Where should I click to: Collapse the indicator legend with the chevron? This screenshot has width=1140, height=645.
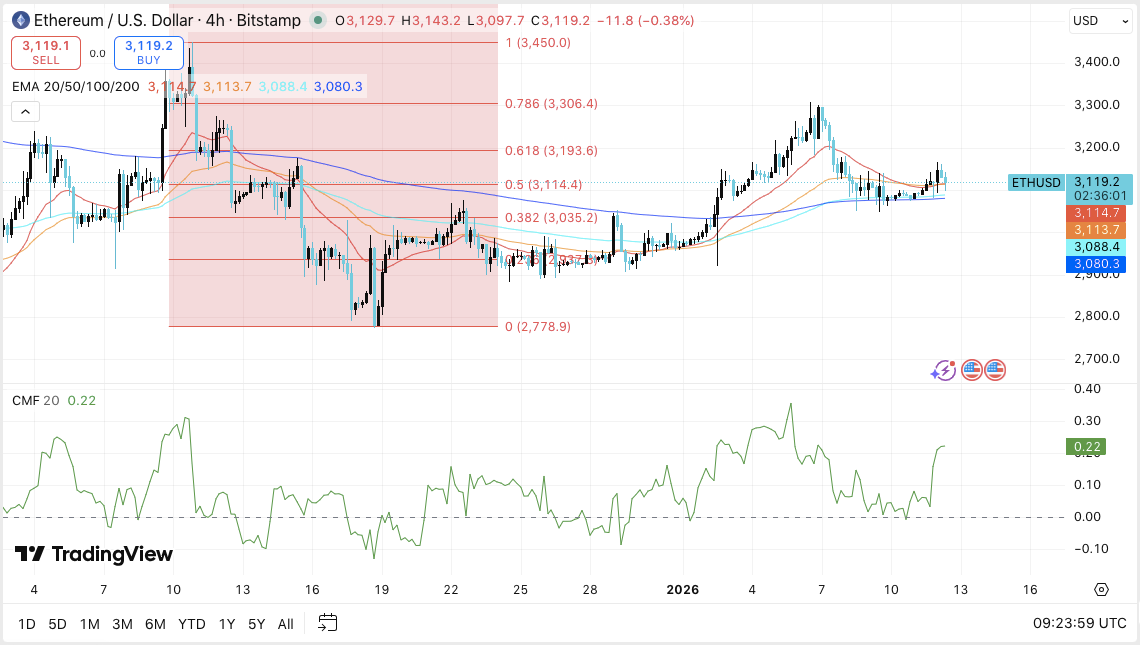coord(24,111)
